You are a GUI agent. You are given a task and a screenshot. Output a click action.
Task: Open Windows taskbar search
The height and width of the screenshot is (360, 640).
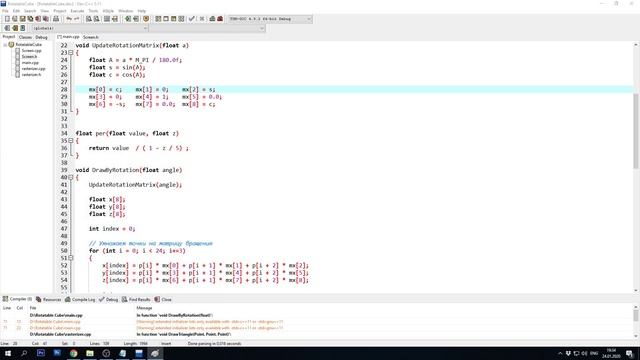coord(24,353)
